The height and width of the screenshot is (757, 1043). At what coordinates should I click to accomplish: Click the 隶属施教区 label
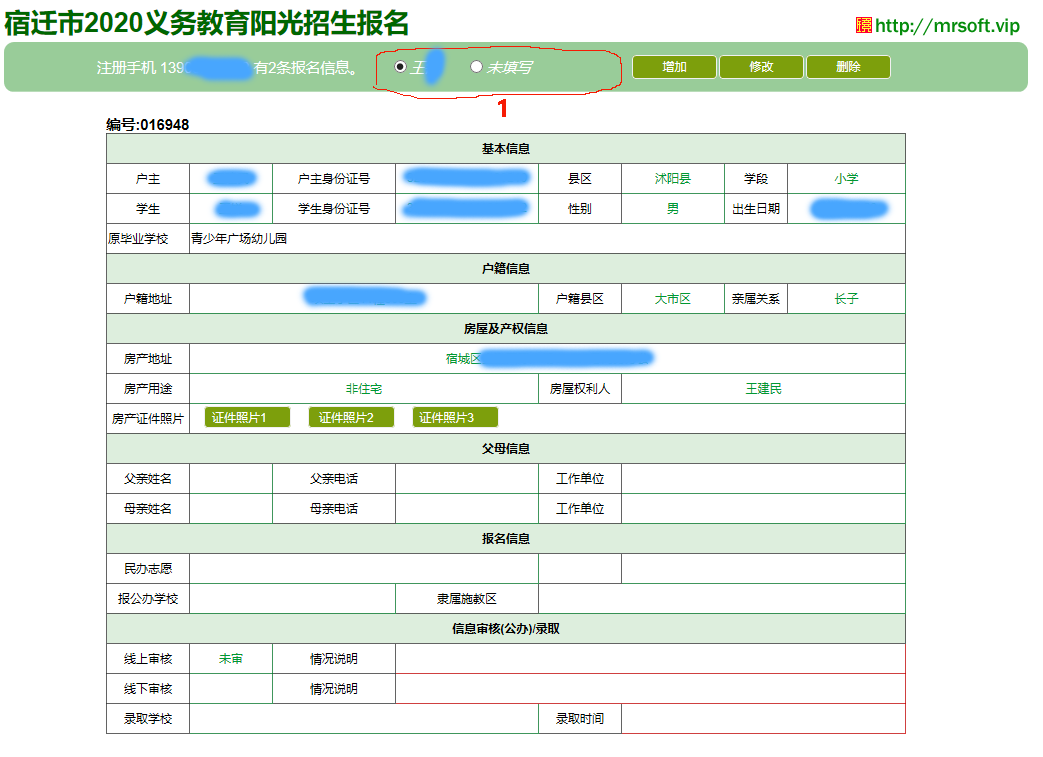point(467,599)
